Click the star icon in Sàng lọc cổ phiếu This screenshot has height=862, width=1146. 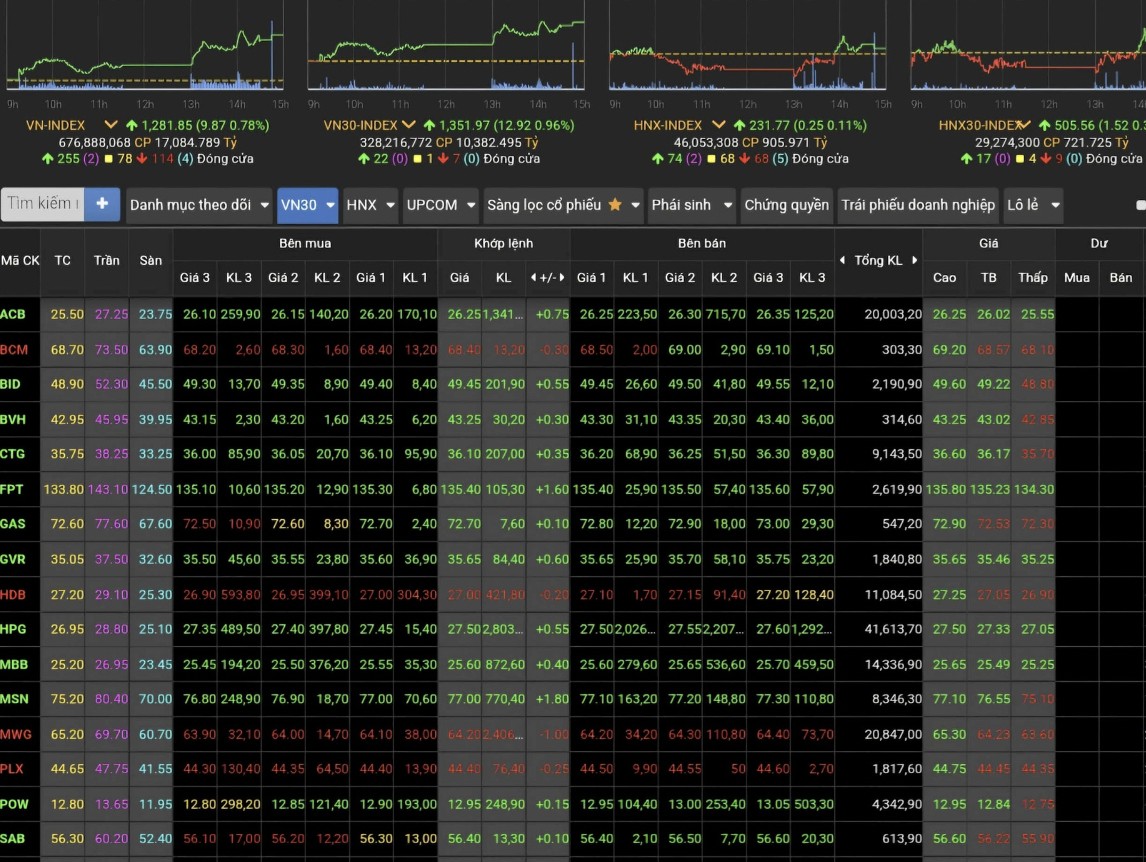[x=614, y=205]
